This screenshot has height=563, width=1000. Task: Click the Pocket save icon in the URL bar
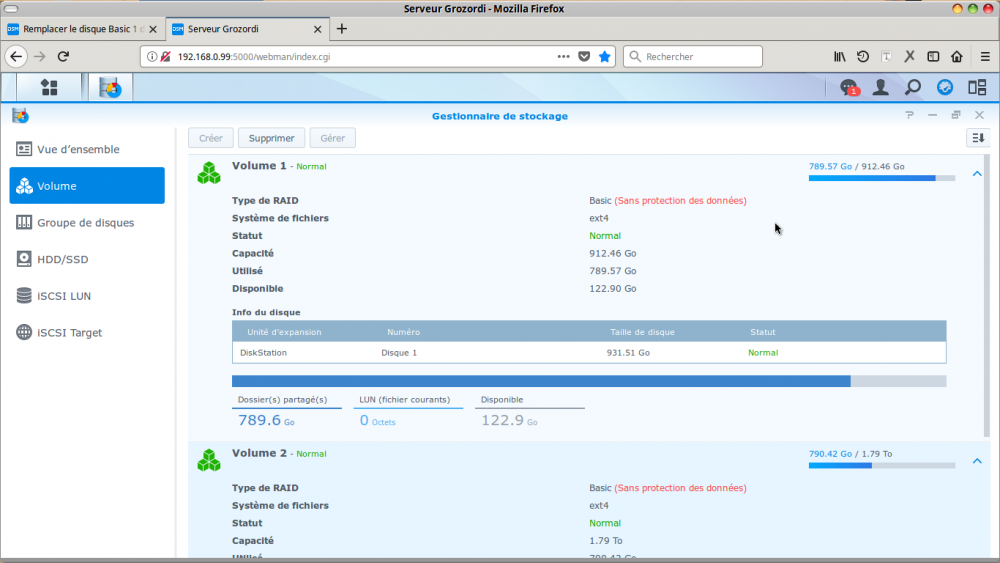(x=584, y=56)
